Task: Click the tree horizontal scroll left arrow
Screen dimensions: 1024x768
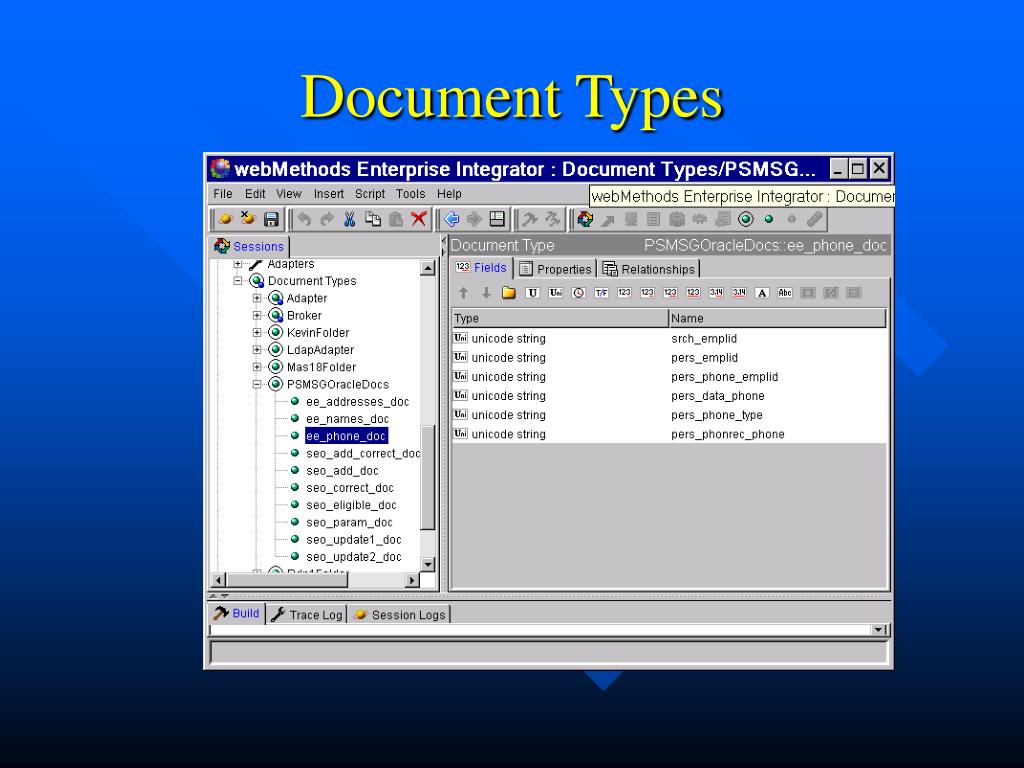Action: tap(219, 580)
